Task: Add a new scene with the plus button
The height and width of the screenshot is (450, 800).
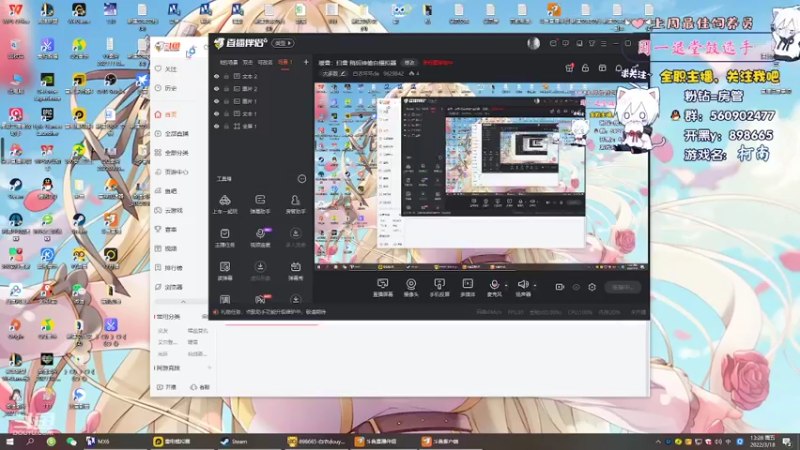Action: (x=306, y=62)
